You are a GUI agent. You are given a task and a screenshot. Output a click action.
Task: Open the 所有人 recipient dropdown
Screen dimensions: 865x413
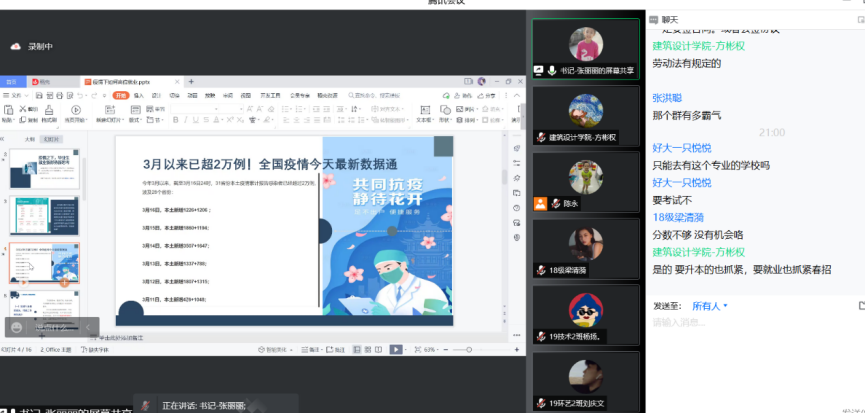[x=710, y=306]
